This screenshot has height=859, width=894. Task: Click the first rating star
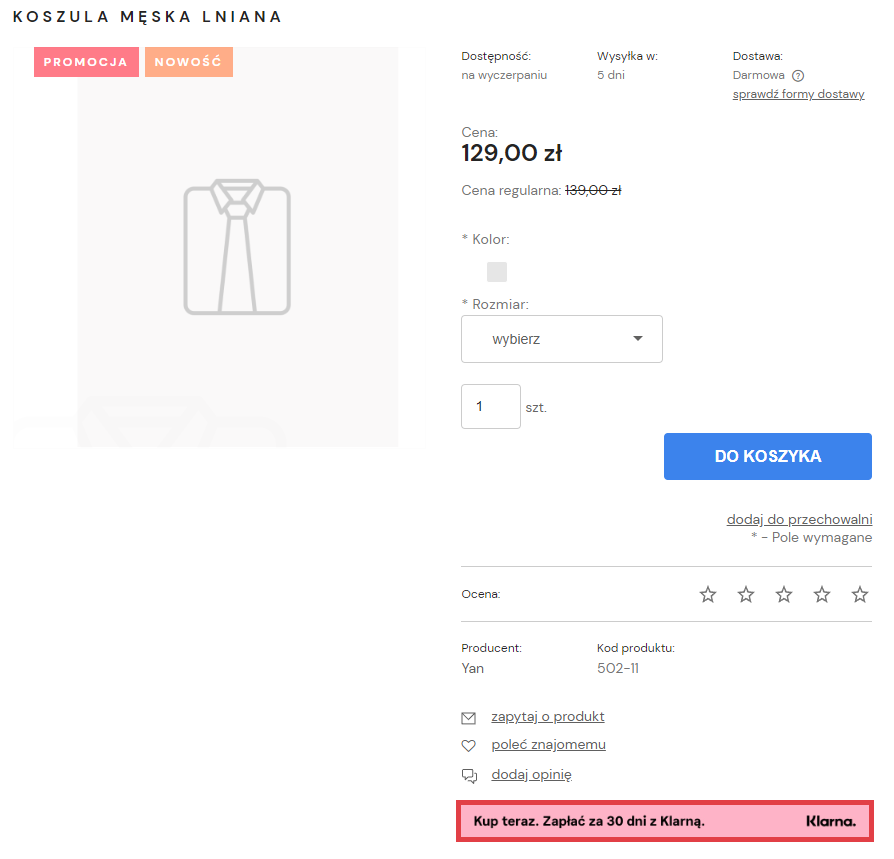(708, 595)
